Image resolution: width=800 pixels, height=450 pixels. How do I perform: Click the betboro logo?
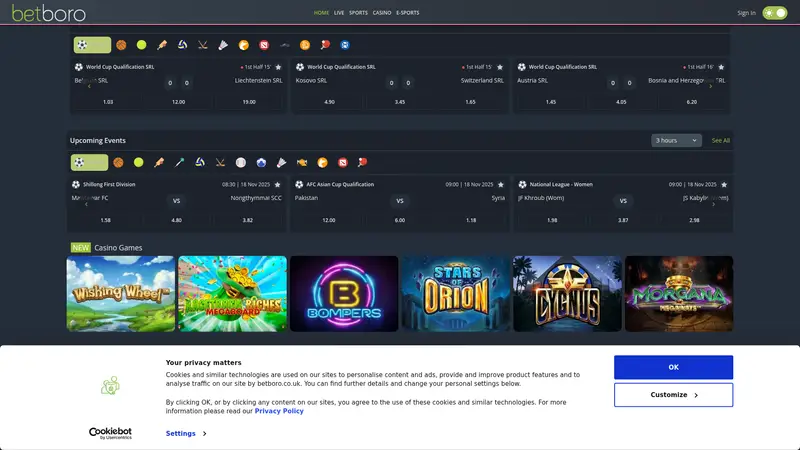pos(48,13)
